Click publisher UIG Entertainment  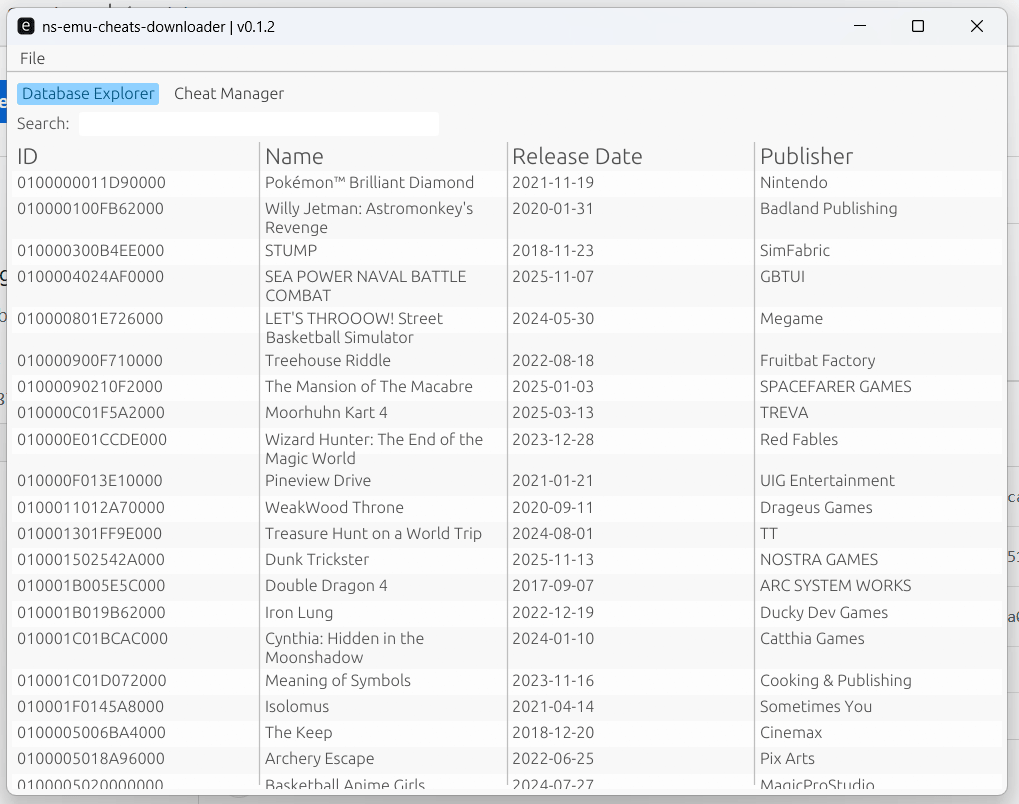coord(827,480)
